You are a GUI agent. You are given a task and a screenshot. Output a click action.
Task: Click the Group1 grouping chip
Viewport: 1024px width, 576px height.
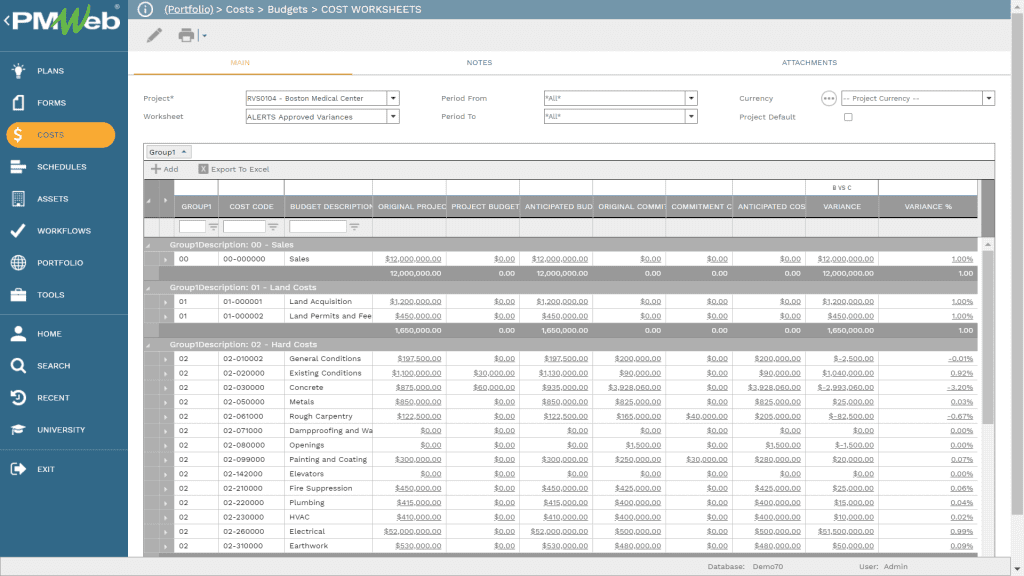point(168,152)
